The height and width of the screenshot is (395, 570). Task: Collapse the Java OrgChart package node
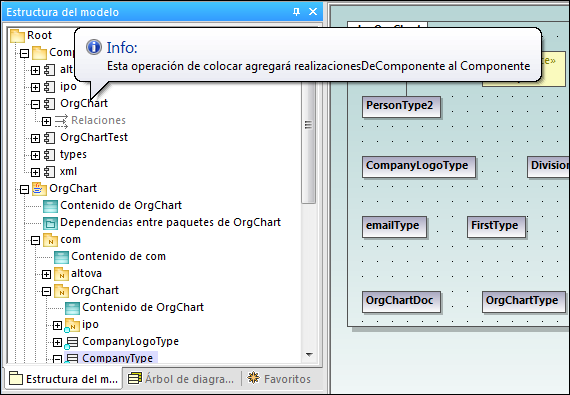[24, 189]
